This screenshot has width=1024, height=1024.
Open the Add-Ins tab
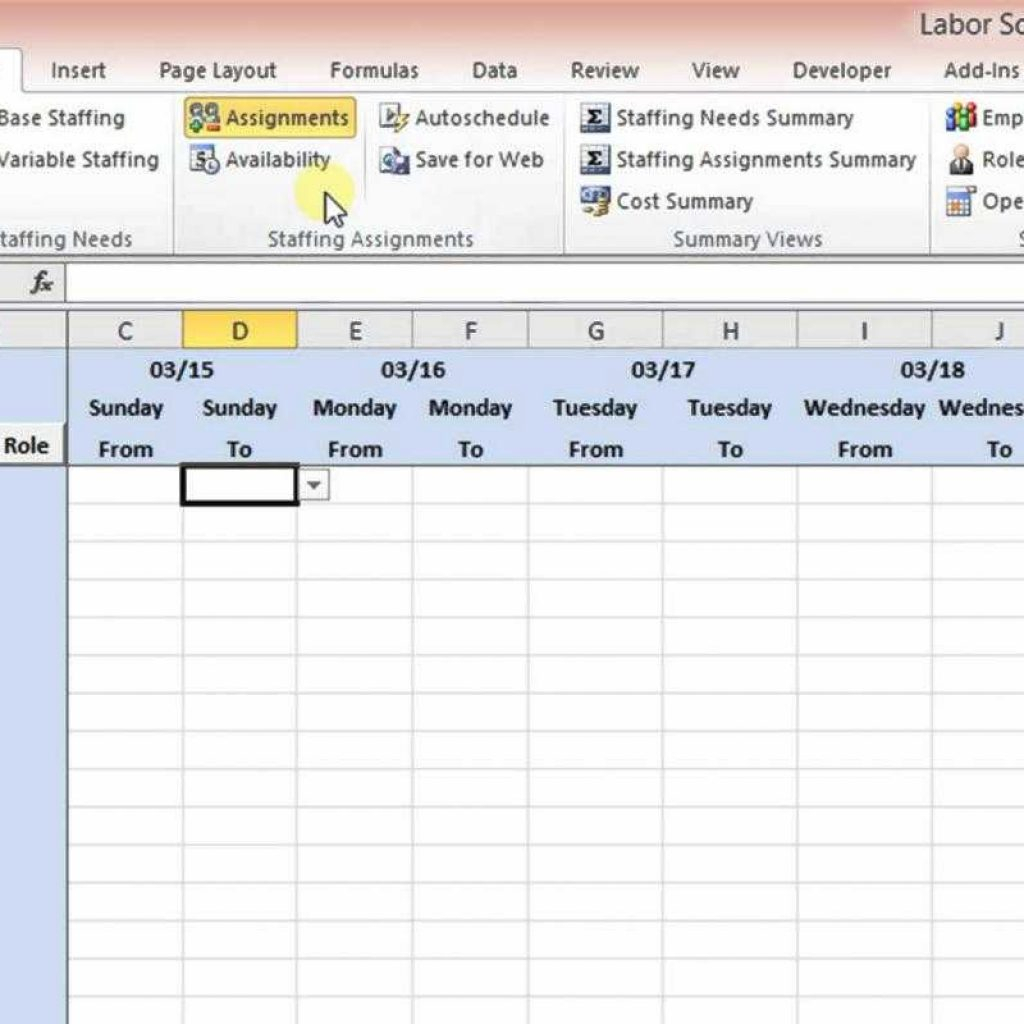tap(982, 70)
